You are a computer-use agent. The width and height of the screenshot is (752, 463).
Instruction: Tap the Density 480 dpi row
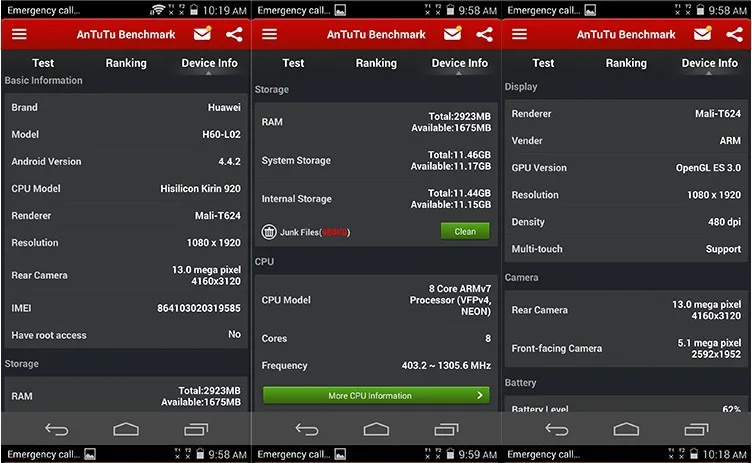click(x=626, y=222)
